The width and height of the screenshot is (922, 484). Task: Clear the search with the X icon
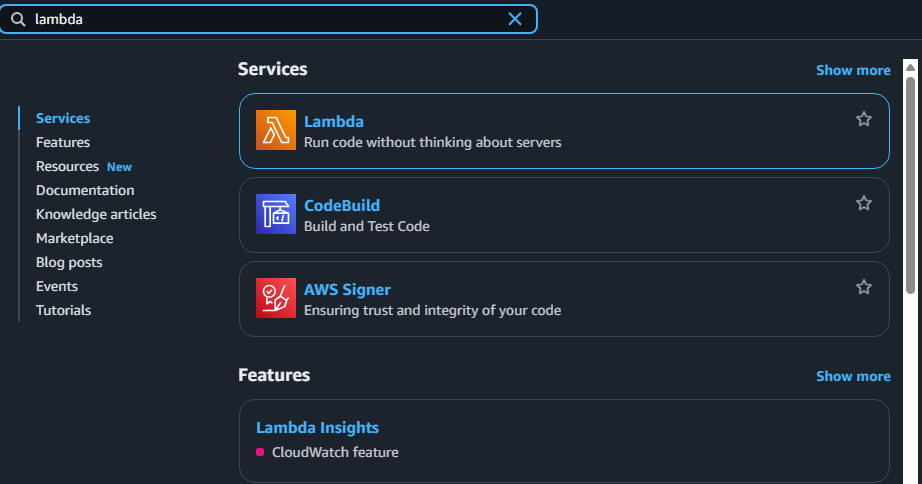coord(515,19)
